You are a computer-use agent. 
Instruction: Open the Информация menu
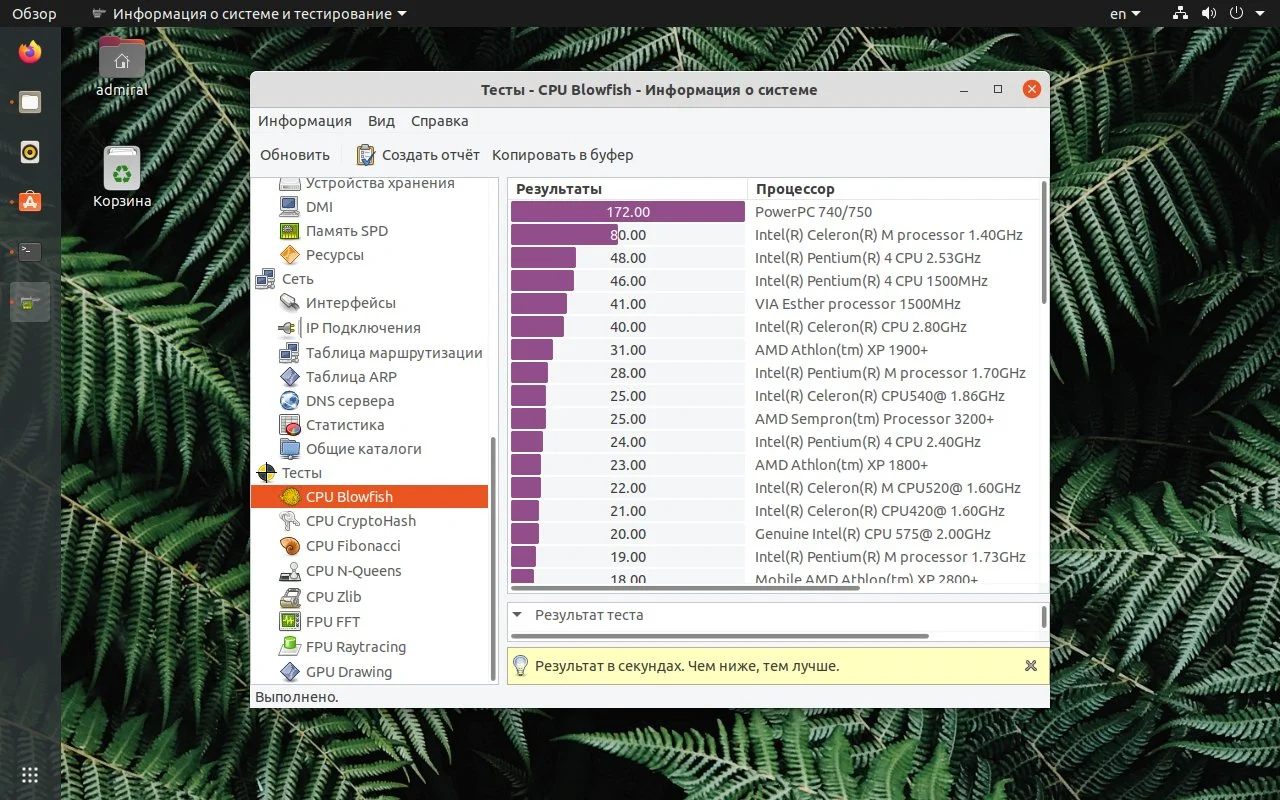click(305, 121)
